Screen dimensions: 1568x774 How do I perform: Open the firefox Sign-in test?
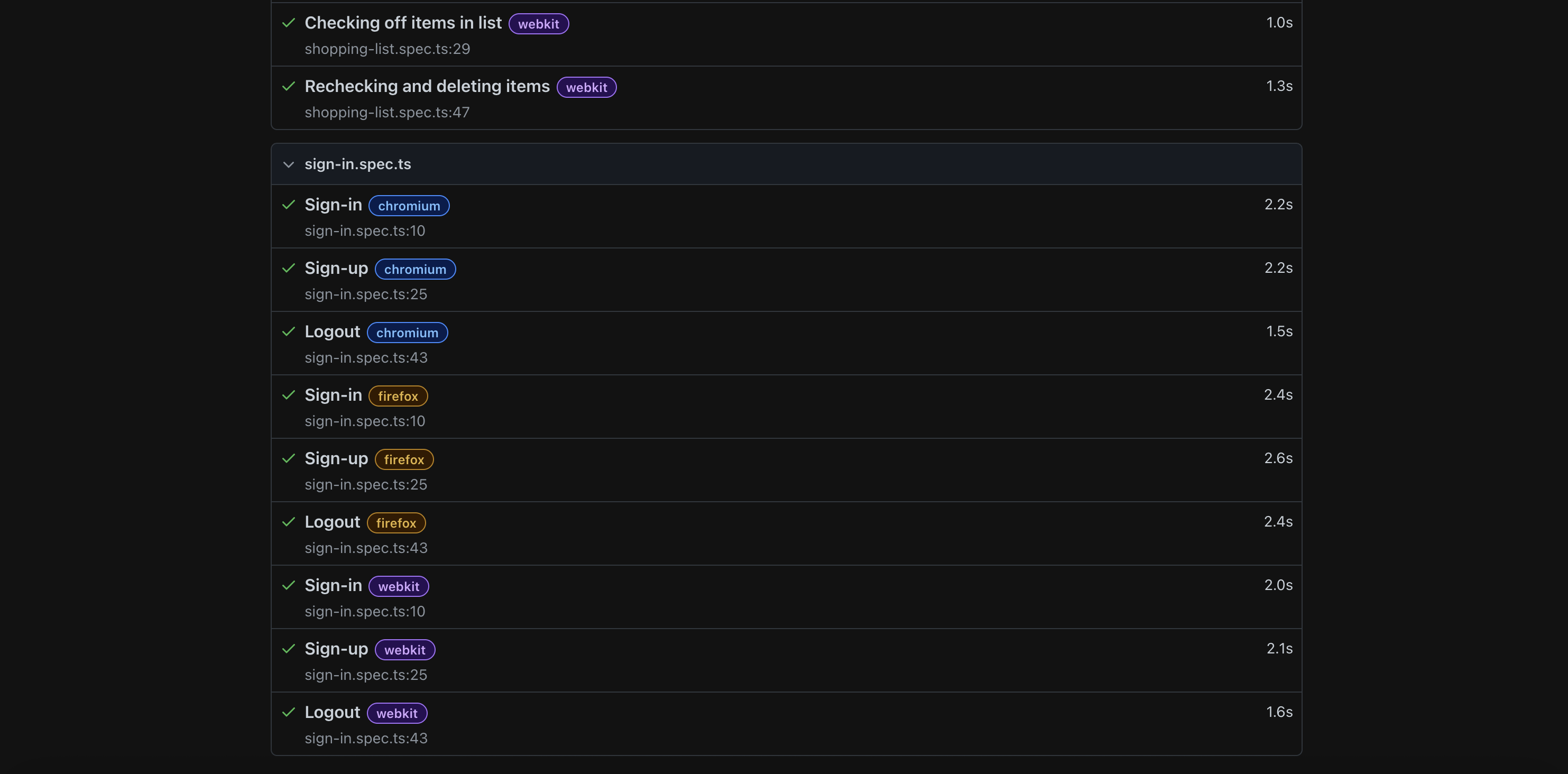[333, 394]
